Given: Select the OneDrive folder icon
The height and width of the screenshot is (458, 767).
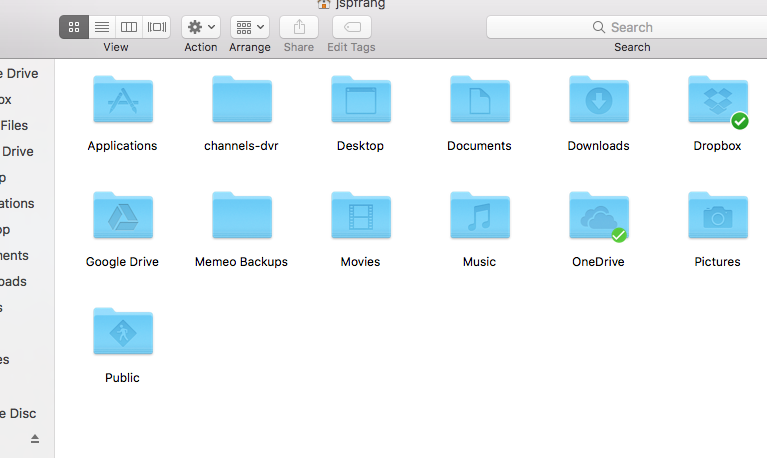Looking at the screenshot, I should [x=598, y=217].
